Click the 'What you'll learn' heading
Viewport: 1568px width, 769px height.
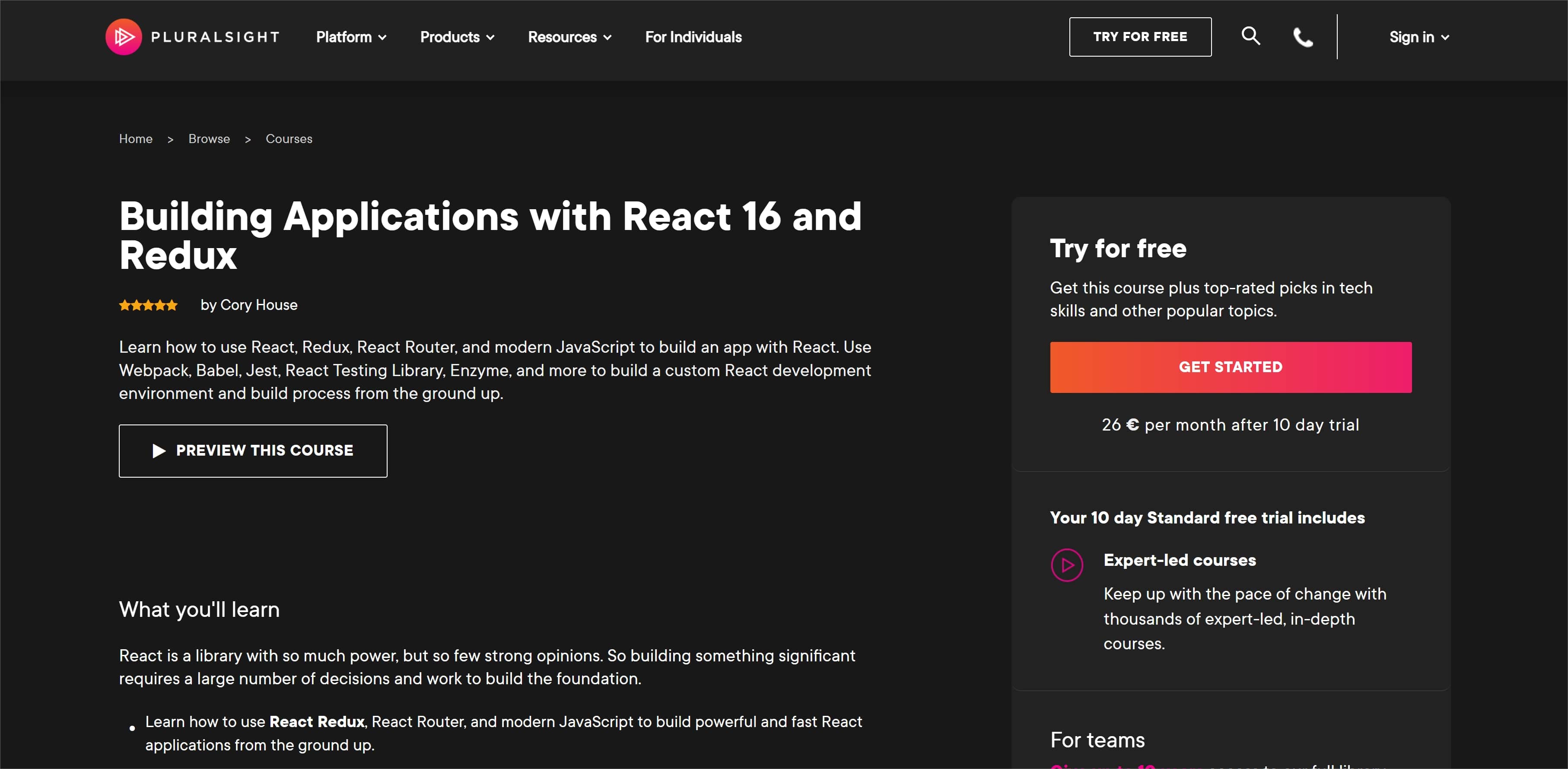point(199,609)
